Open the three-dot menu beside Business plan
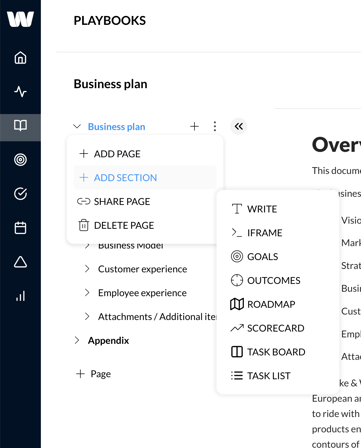Screen dimensions: 361x448 (x=215, y=126)
